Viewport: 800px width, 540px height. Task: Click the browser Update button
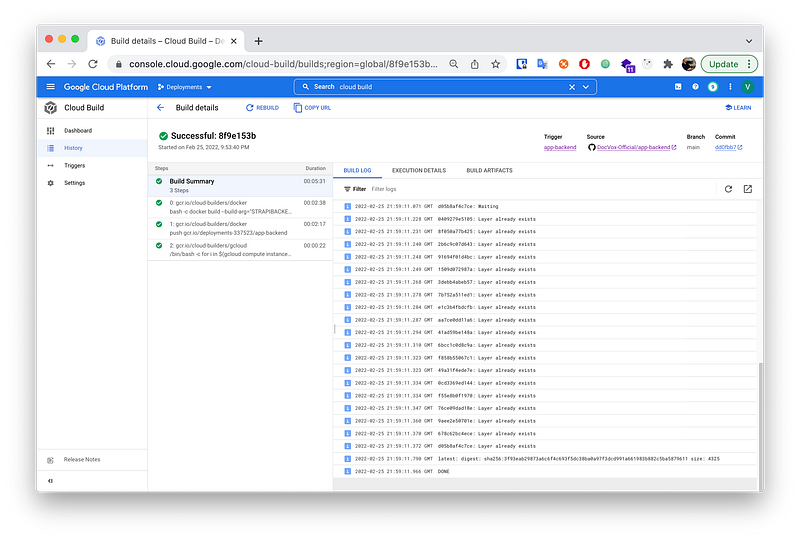coord(729,64)
